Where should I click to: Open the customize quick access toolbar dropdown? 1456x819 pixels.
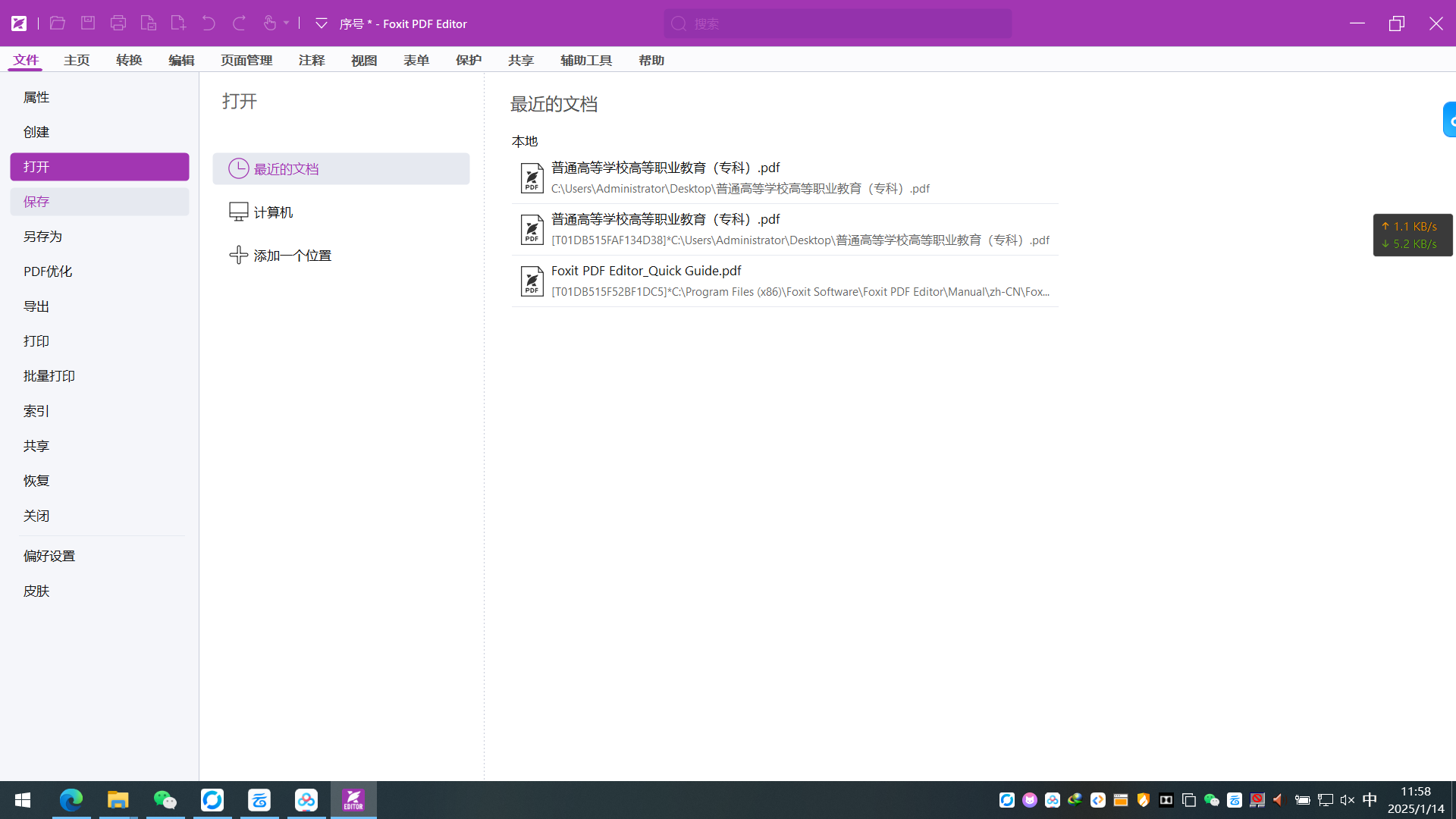[x=322, y=24]
